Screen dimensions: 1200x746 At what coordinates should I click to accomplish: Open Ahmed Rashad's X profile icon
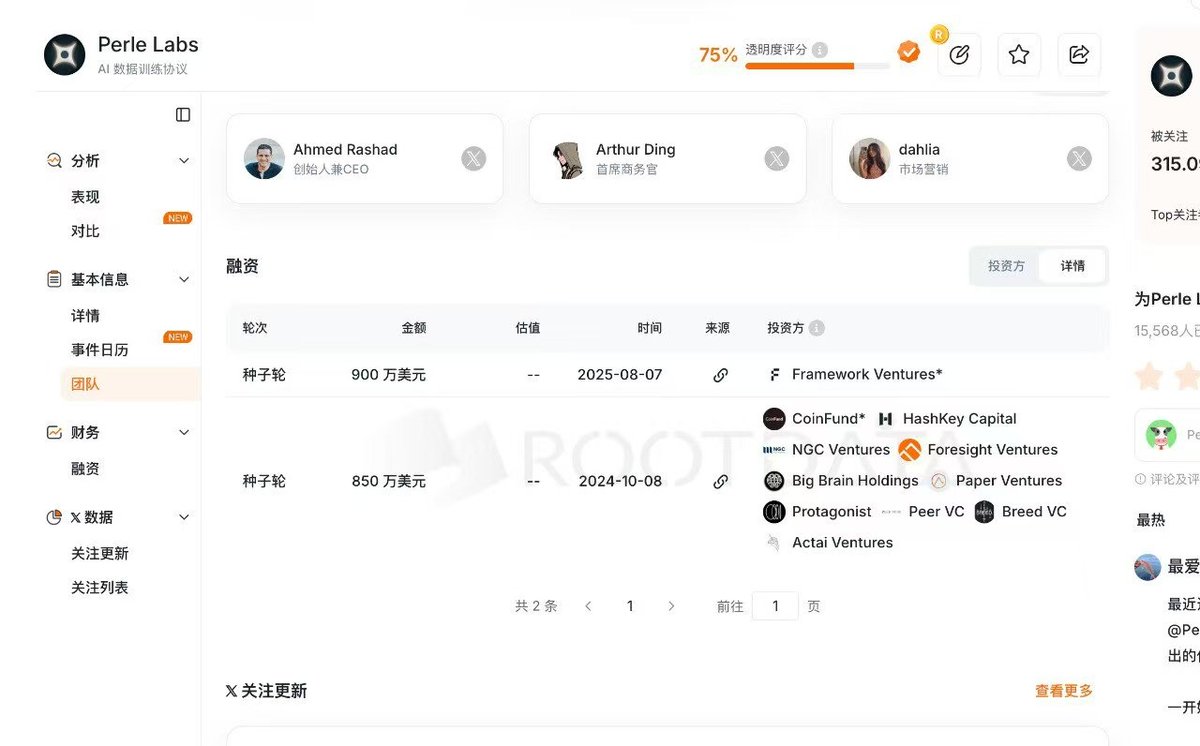[474, 158]
